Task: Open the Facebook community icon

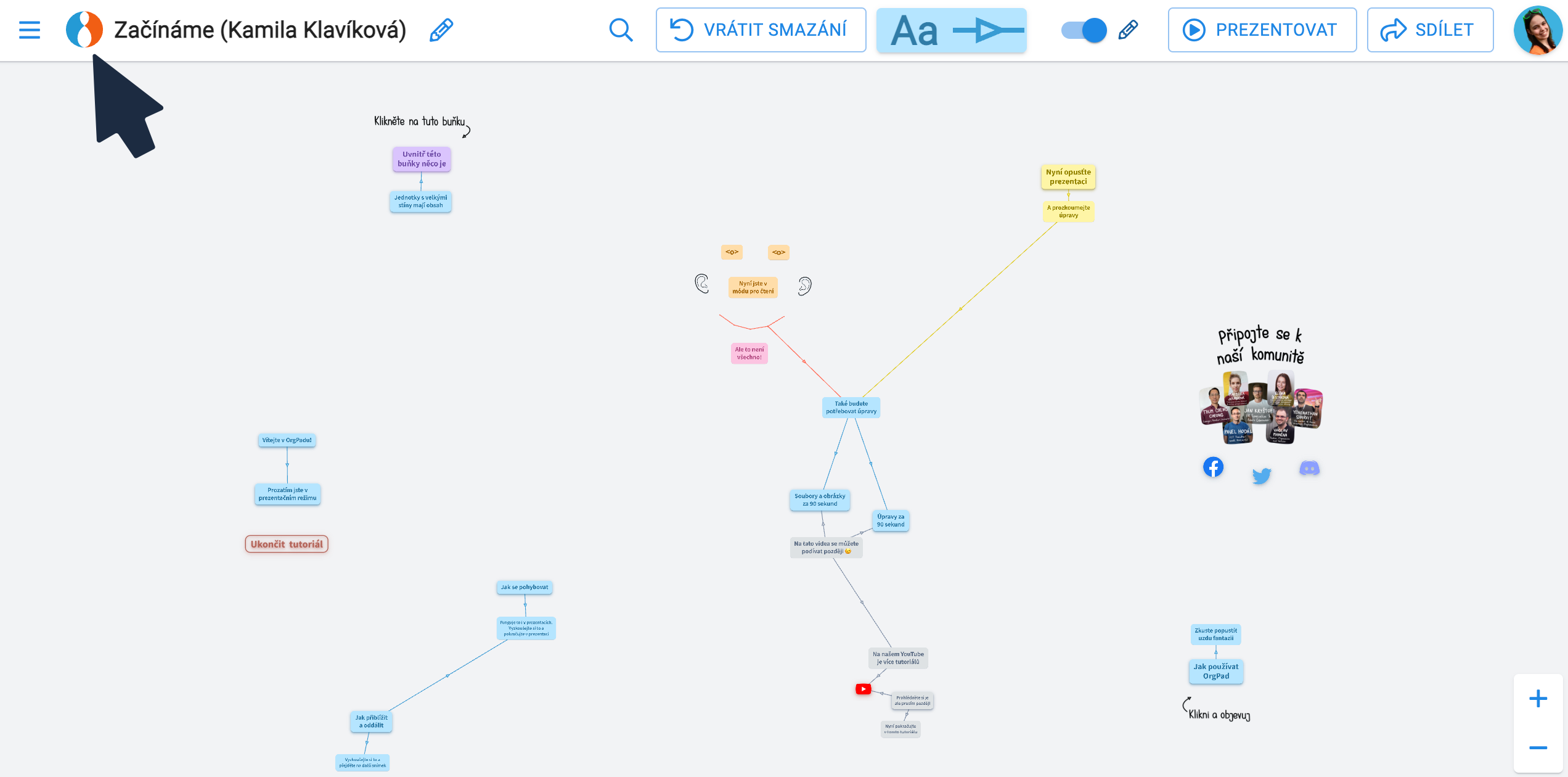Action: (x=1213, y=467)
